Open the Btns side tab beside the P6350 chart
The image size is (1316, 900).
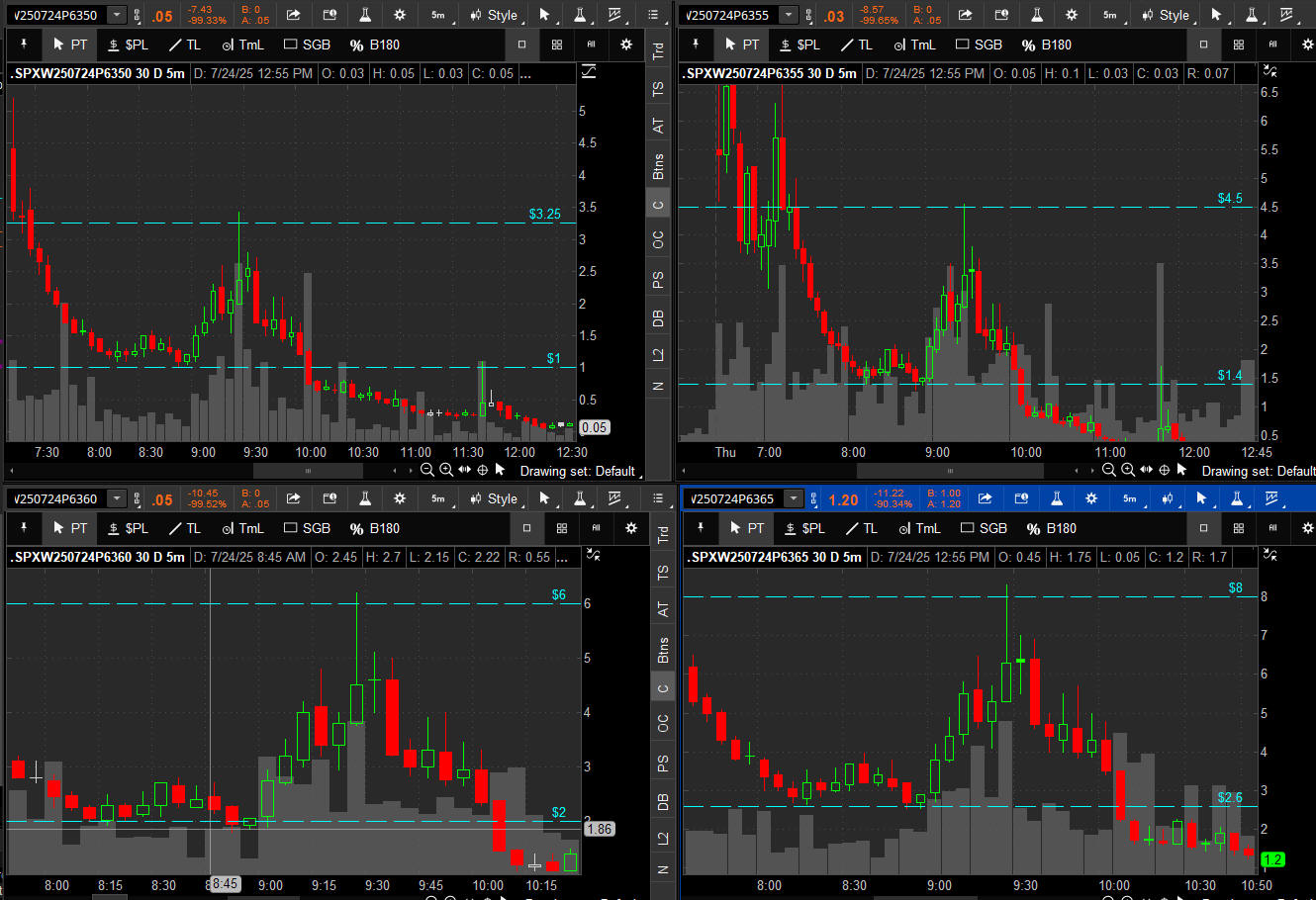click(658, 165)
